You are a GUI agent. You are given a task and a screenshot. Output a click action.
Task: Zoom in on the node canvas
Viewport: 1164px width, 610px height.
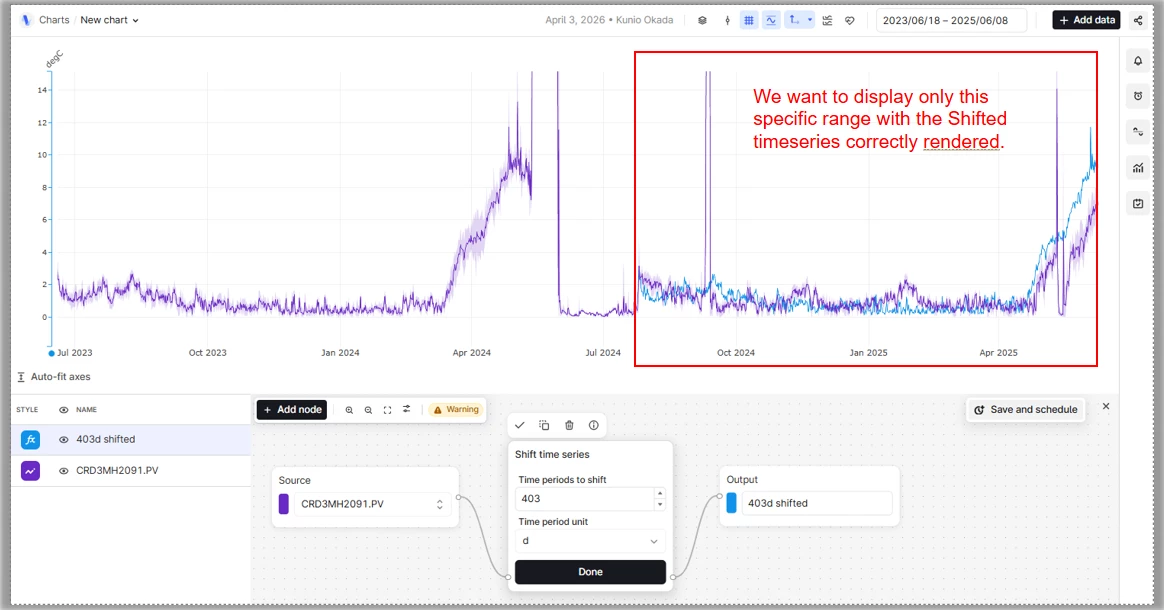349,410
